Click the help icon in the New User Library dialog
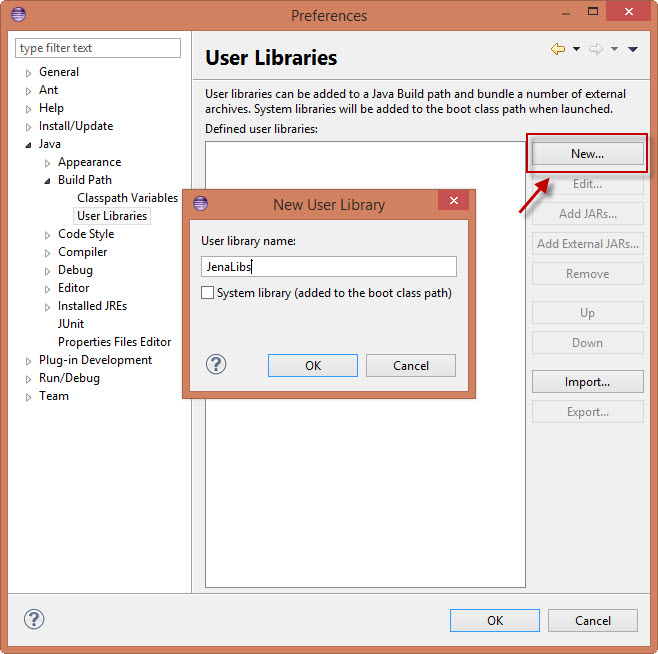This screenshot has width=658, height=654. tap(216, 365)
